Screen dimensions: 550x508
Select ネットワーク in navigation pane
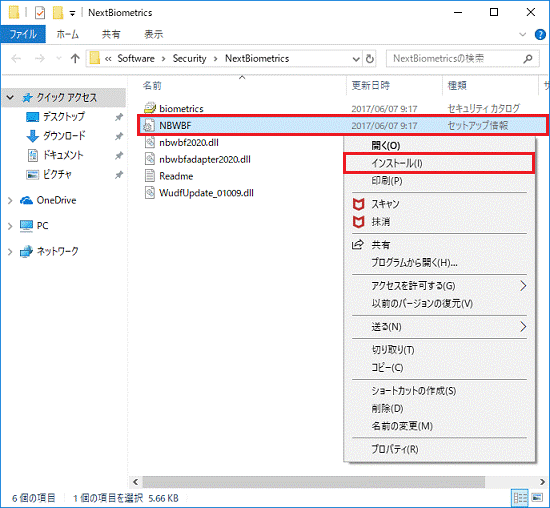click(58, 251)
